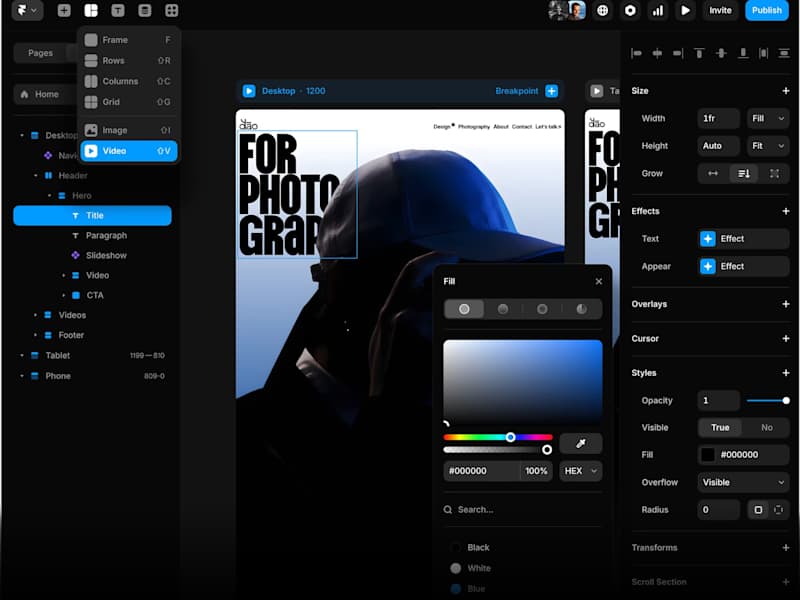
Task: Click the Tablet frame play icon
Action: coord(596,91)
